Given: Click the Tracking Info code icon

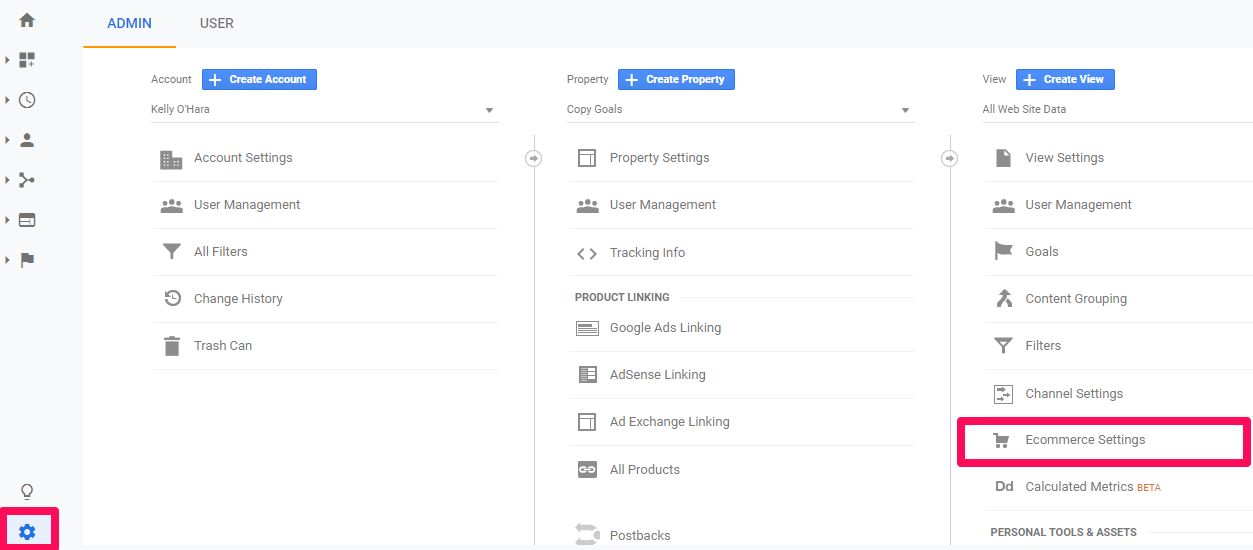Looking at the screenshot, I should coord(587,253).
